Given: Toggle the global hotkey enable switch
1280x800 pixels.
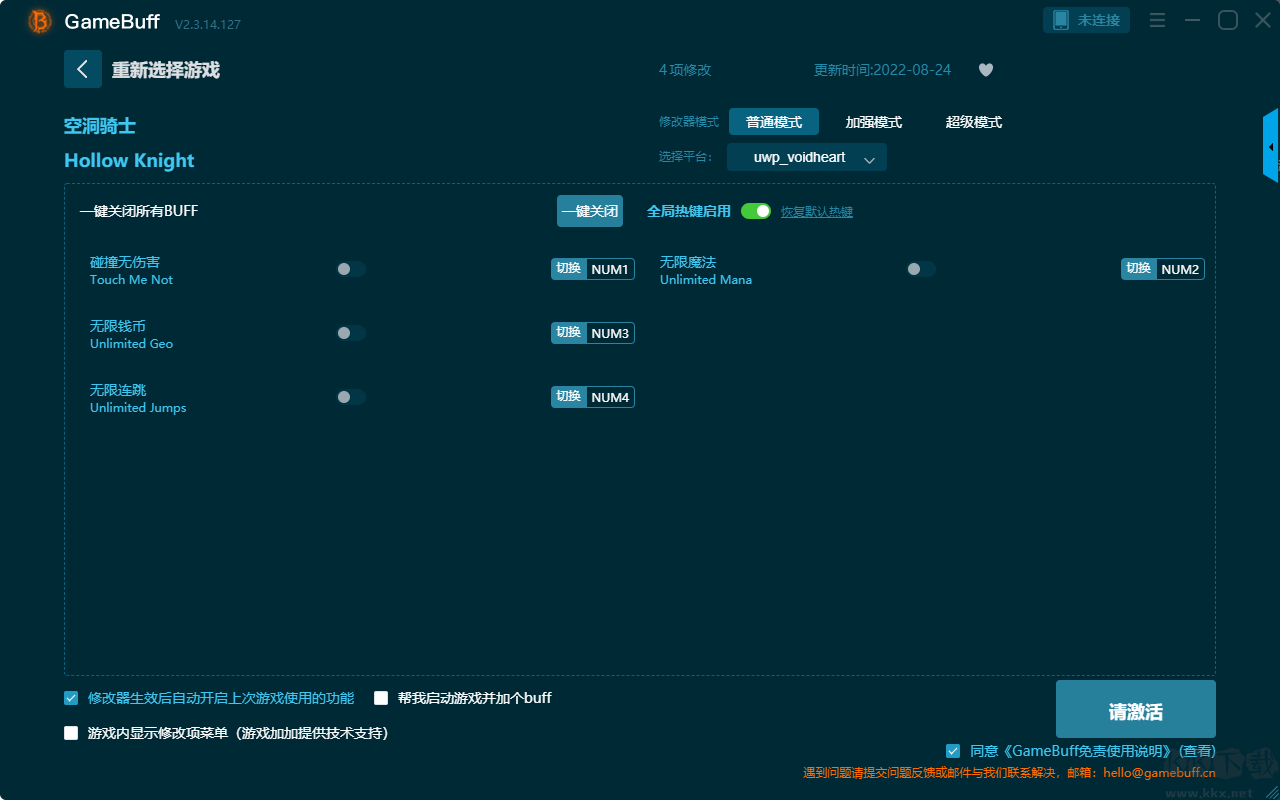Looking at the screenshot, I should point(756,211).
